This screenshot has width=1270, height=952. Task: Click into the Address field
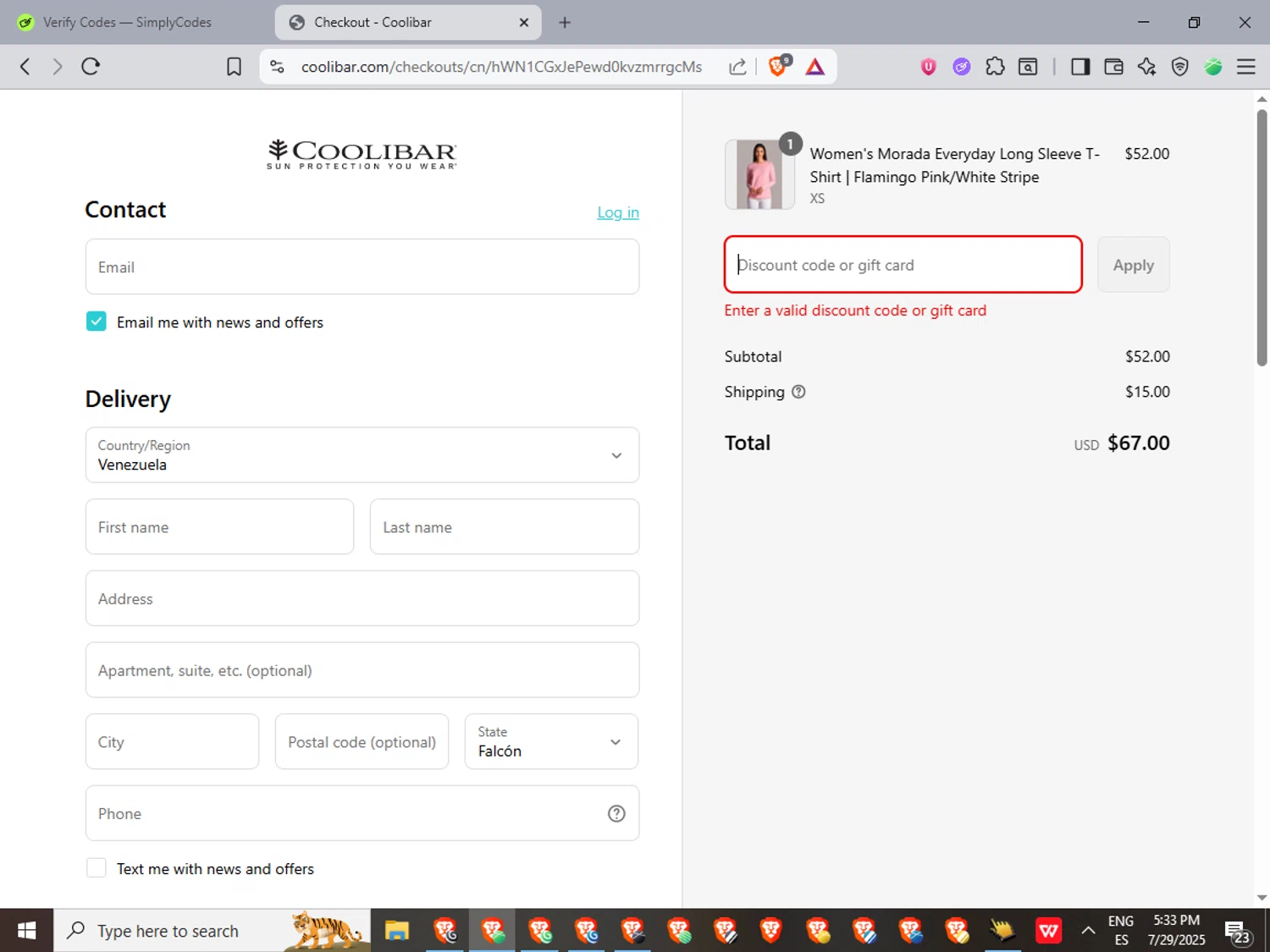click(x=362, y=598)
